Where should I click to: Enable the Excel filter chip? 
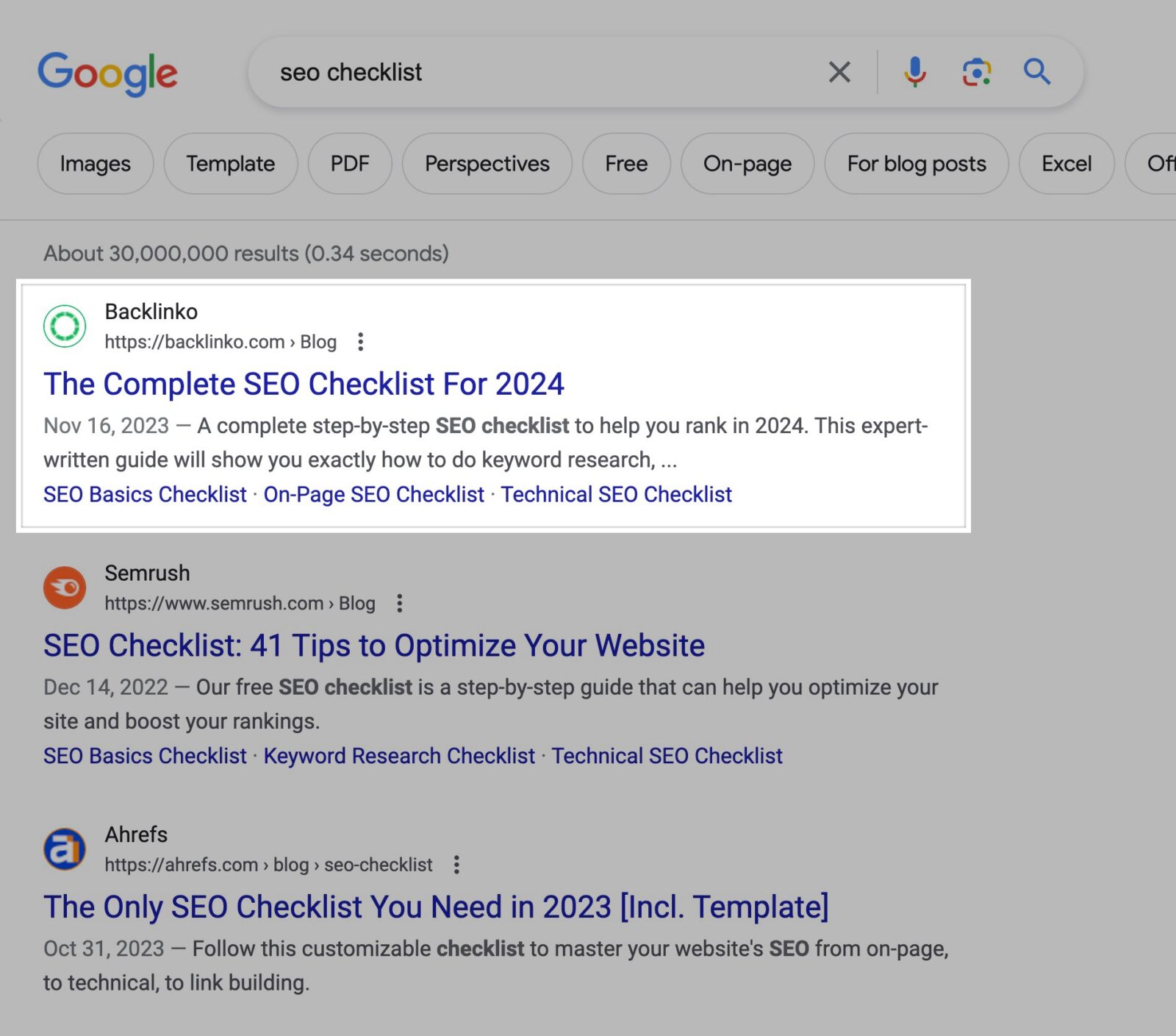click(1066, 164)
